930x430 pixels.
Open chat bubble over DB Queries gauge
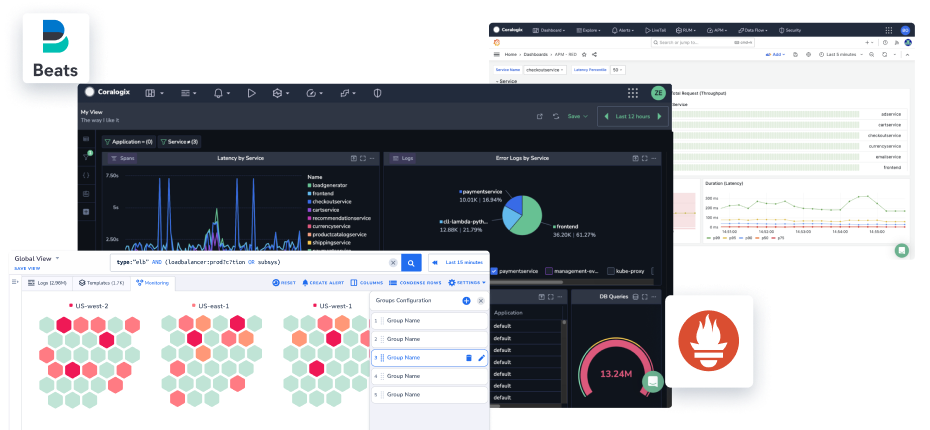[x=652, y=381]
